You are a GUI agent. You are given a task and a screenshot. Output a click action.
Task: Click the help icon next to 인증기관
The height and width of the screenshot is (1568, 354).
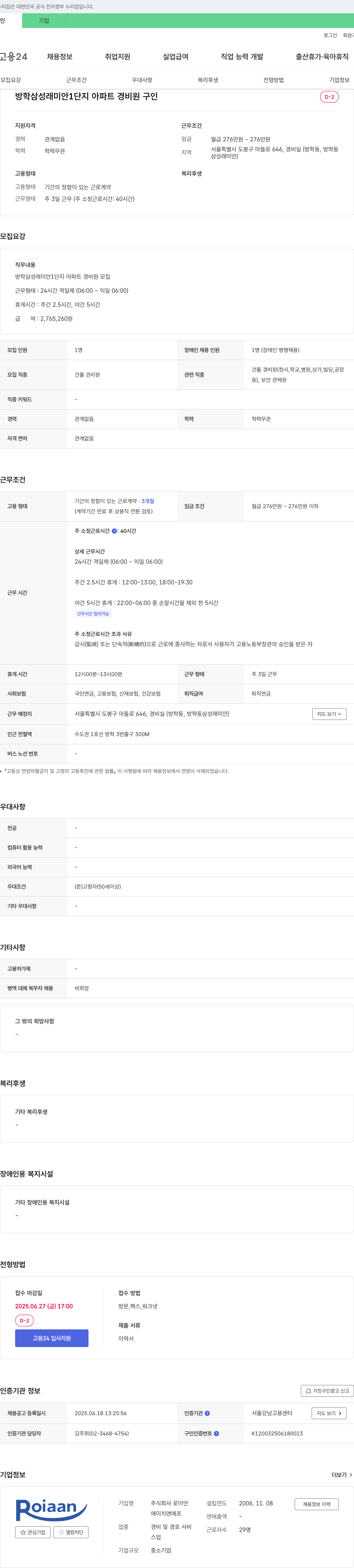tap(207, 1413)
